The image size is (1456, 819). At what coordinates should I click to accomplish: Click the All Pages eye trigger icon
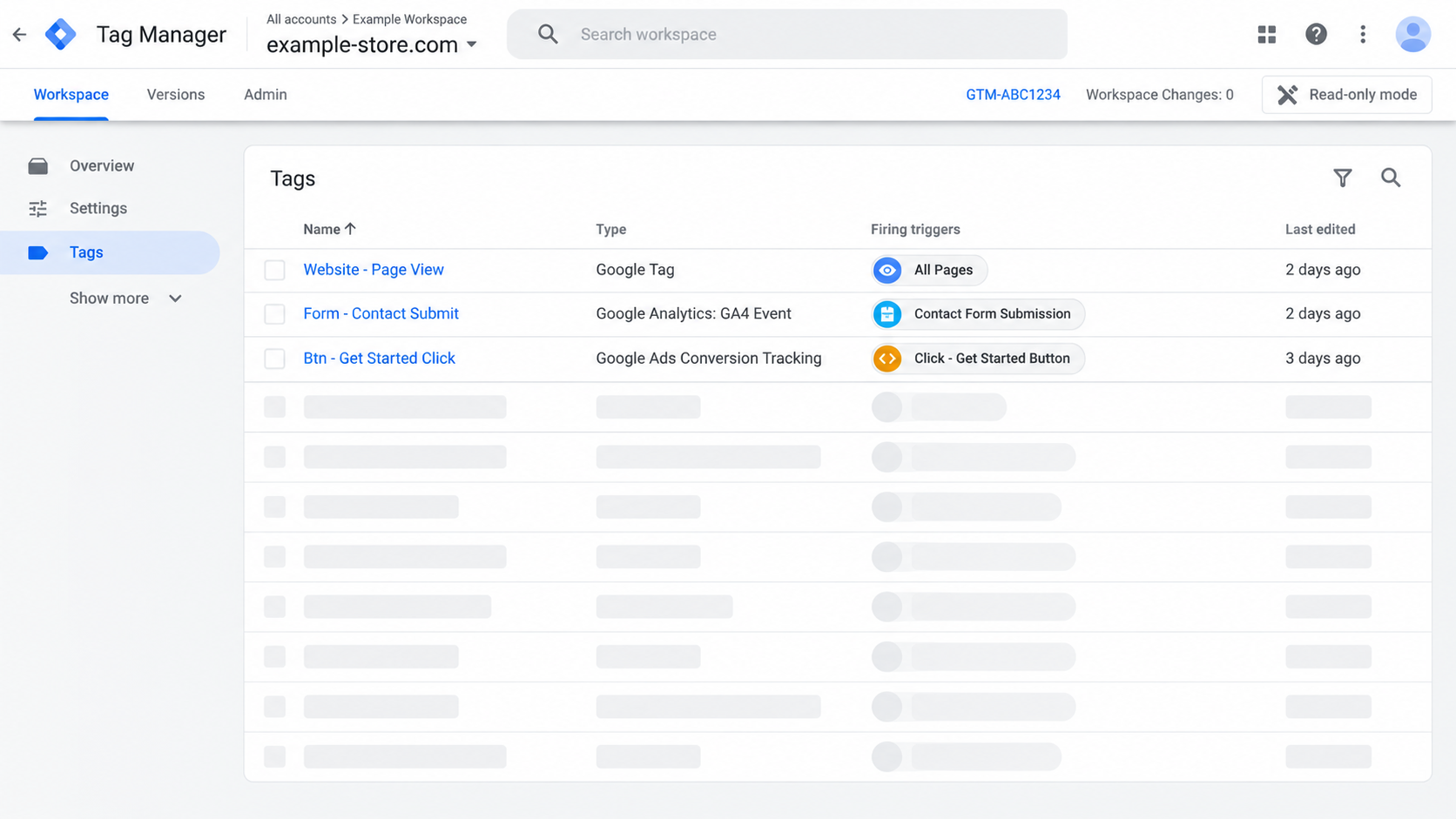click(x=887, y=270)
